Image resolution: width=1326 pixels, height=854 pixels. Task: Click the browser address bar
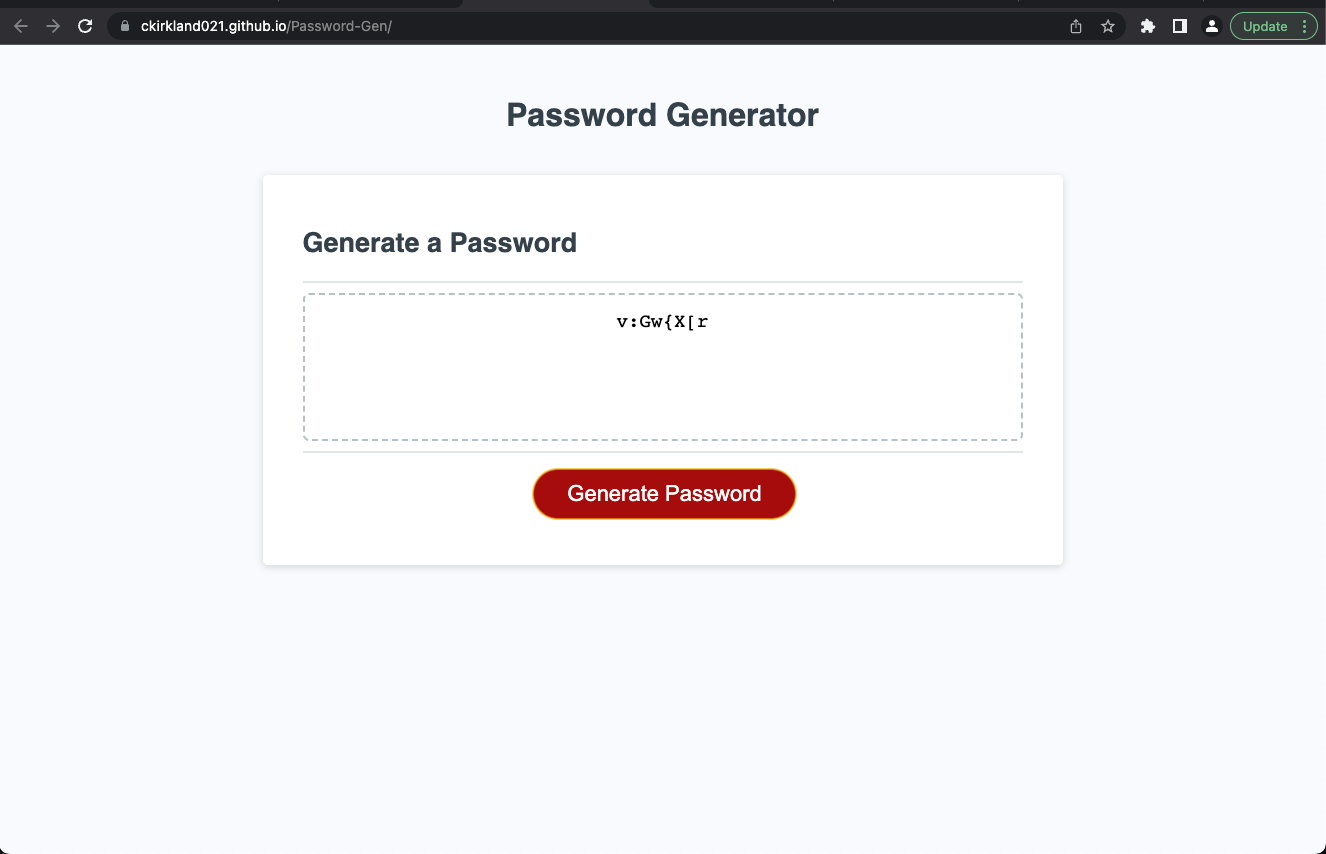pos(400,26)
